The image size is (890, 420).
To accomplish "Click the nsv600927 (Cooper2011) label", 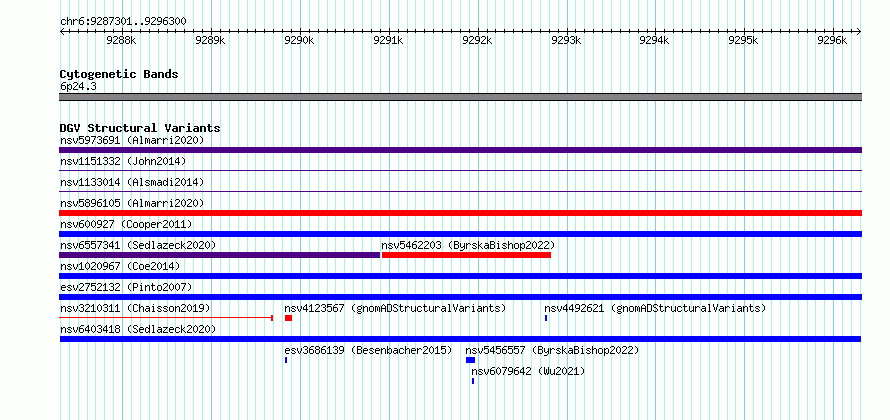I will pos(126,224).
